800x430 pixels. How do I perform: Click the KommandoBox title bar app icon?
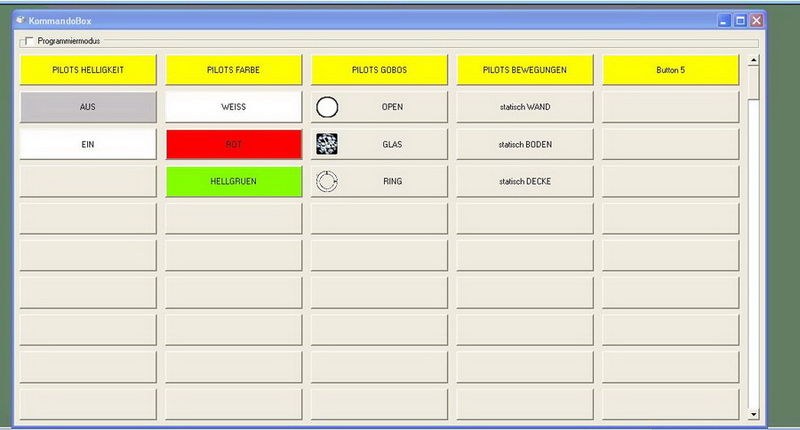tap(20, 19)
